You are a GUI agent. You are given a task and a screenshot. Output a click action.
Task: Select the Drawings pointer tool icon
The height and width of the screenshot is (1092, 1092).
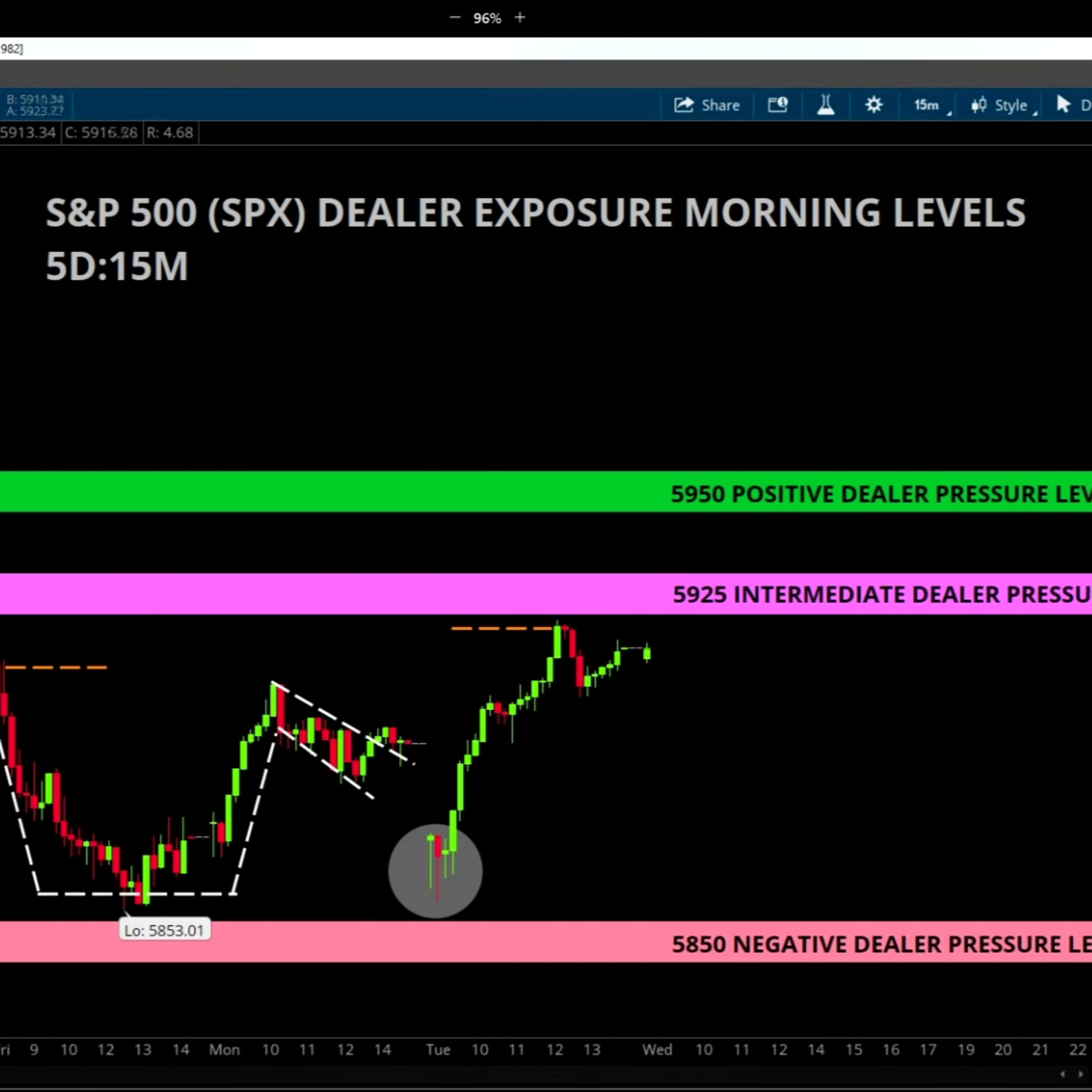coord(1063,104)
